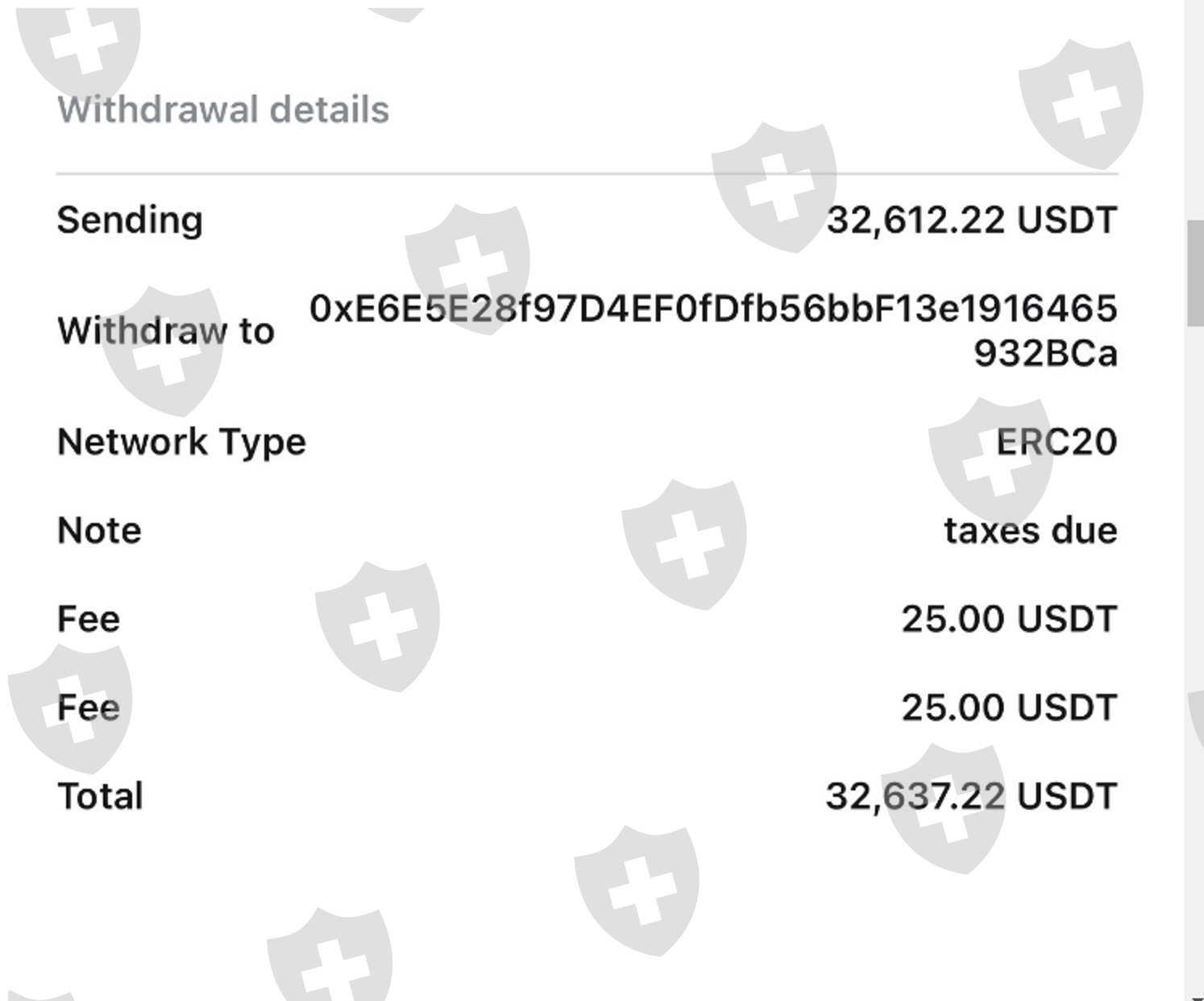Viewport: 1204px width, 1001px height.
Task: Click the vertical scrollbar thumb
Action: 1194,272
